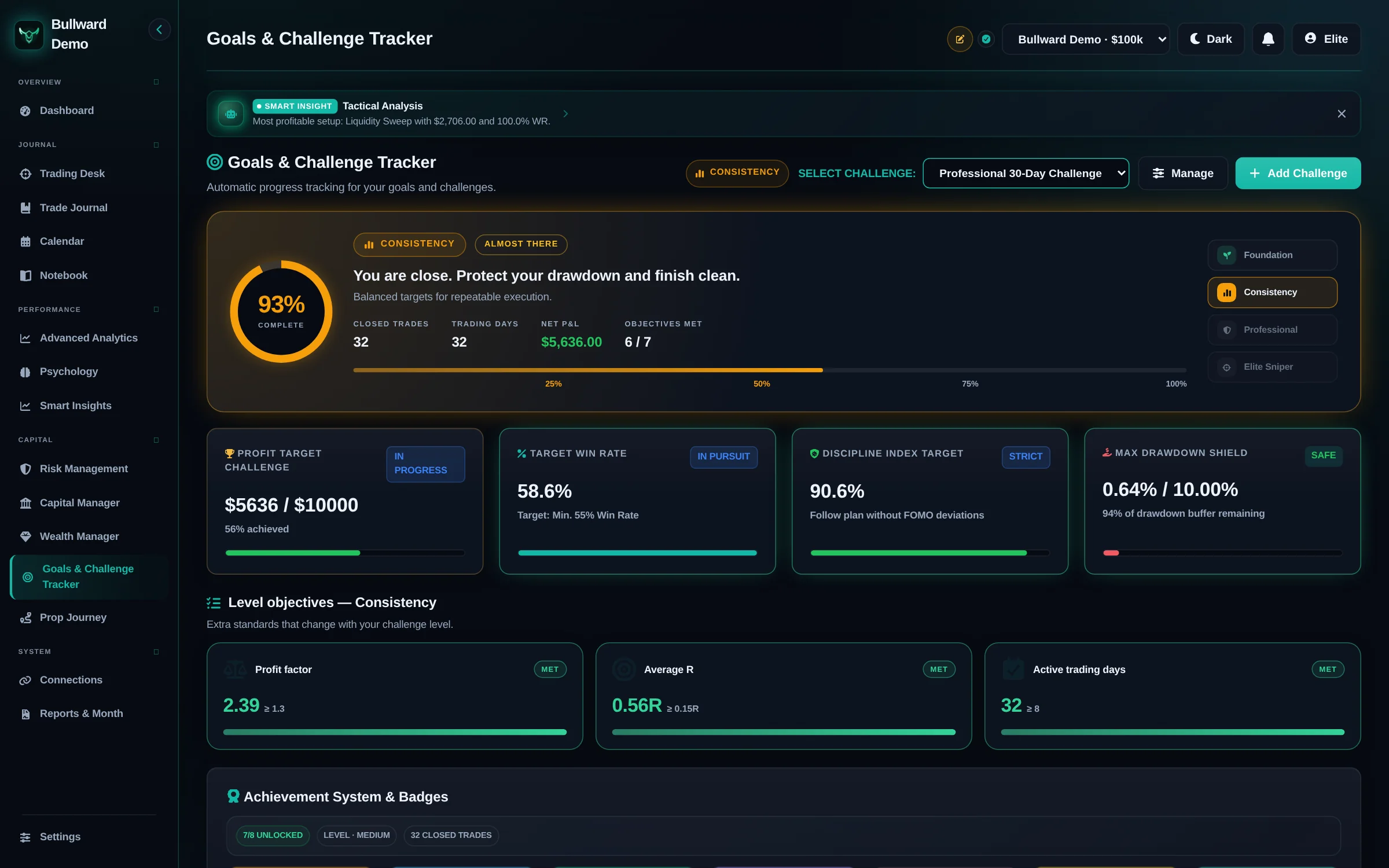Collapse the Capital sidebar section
This screenshot has height=868, width=1389.
(156, 440)
